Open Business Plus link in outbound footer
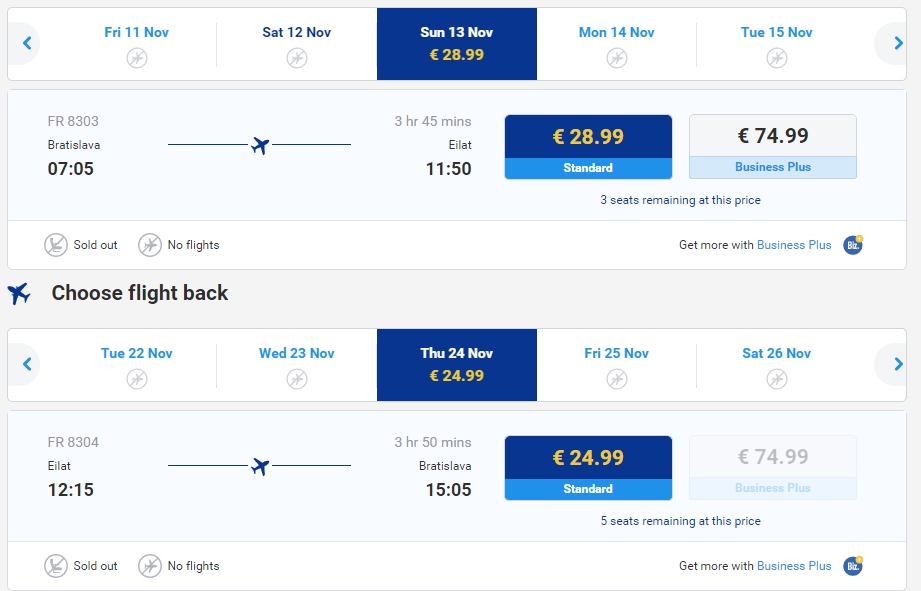 click(x=794, y=245)
